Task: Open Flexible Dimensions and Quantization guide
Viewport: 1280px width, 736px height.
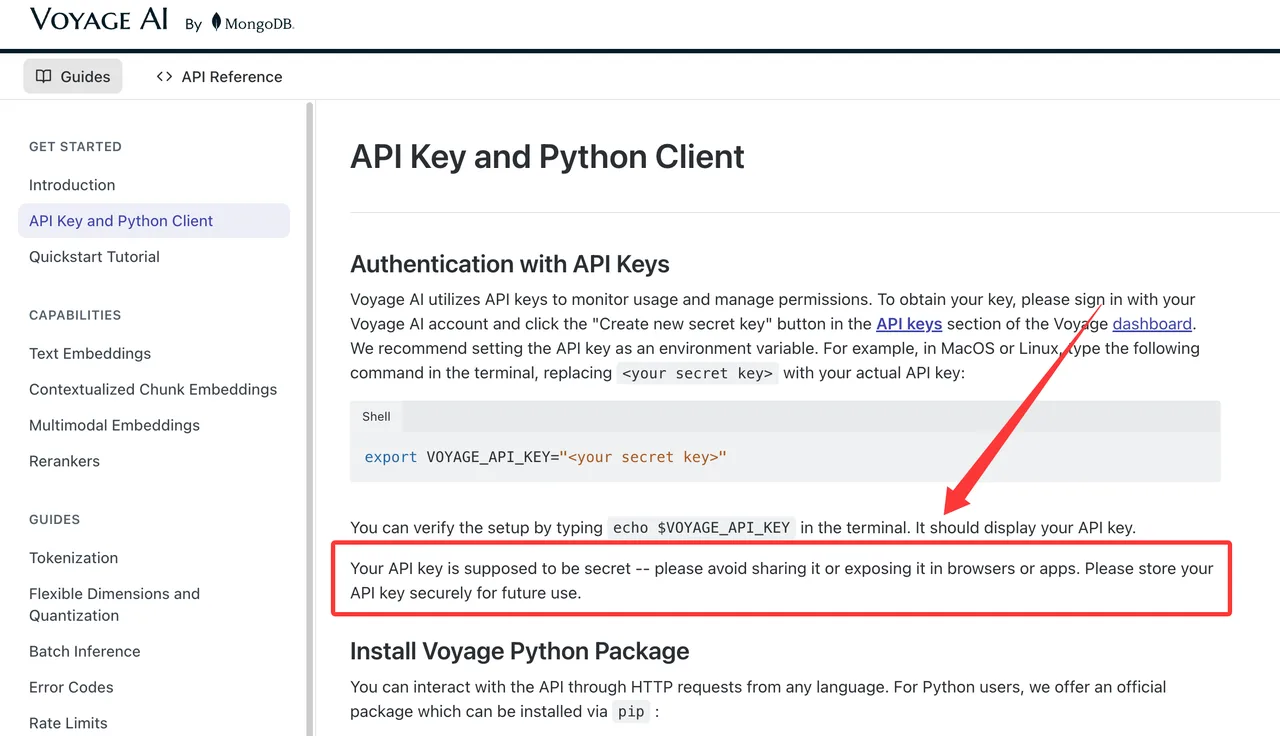Action: coord(114,604)
